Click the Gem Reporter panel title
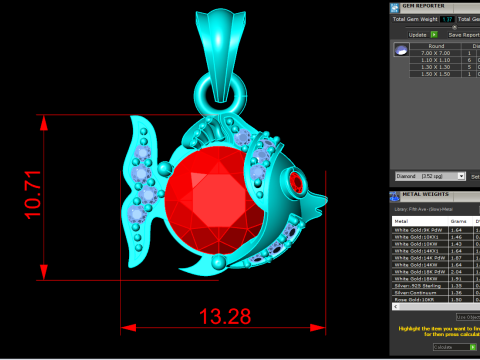 [x=423, y=6]
